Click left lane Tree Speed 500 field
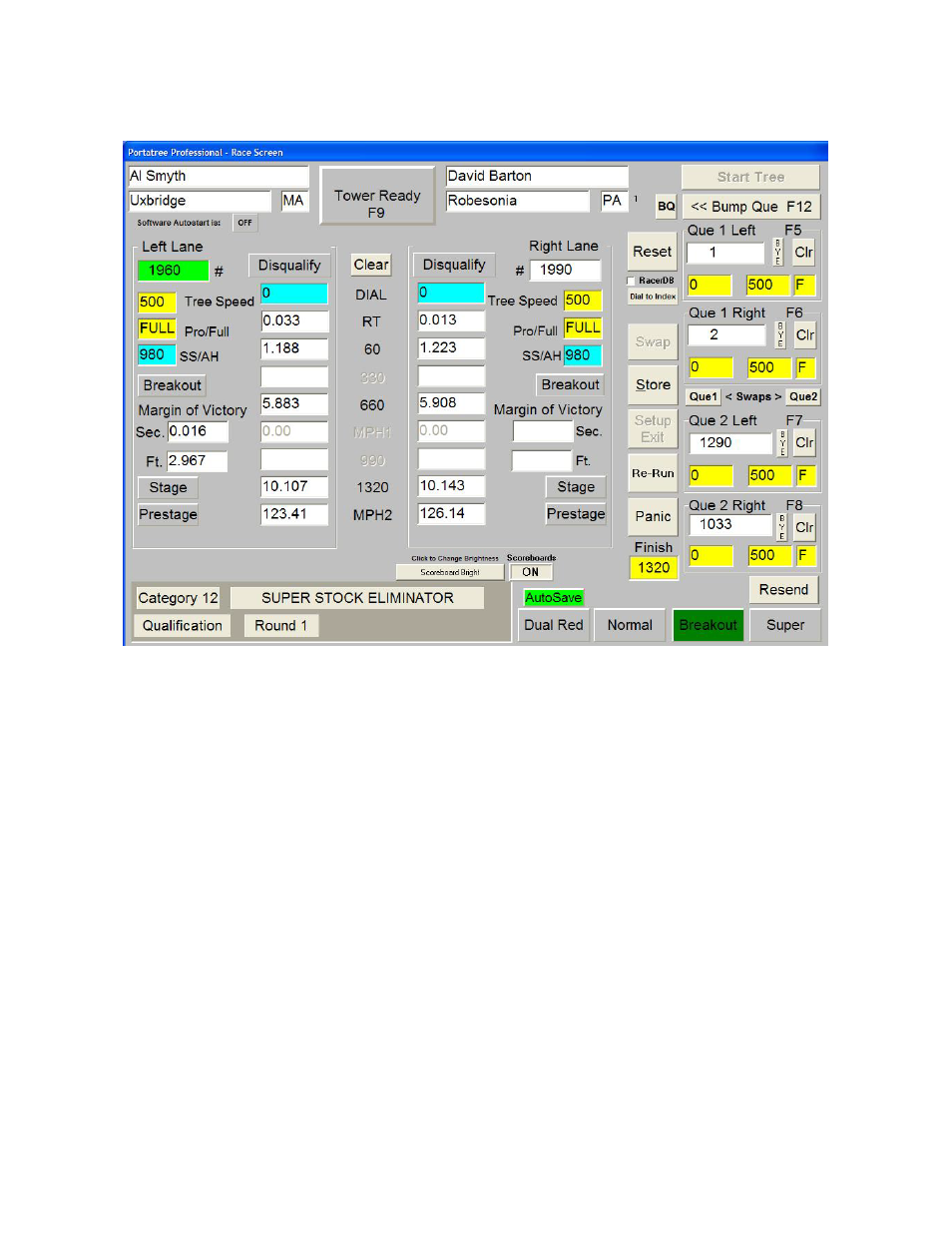 (x=157, y=302)
